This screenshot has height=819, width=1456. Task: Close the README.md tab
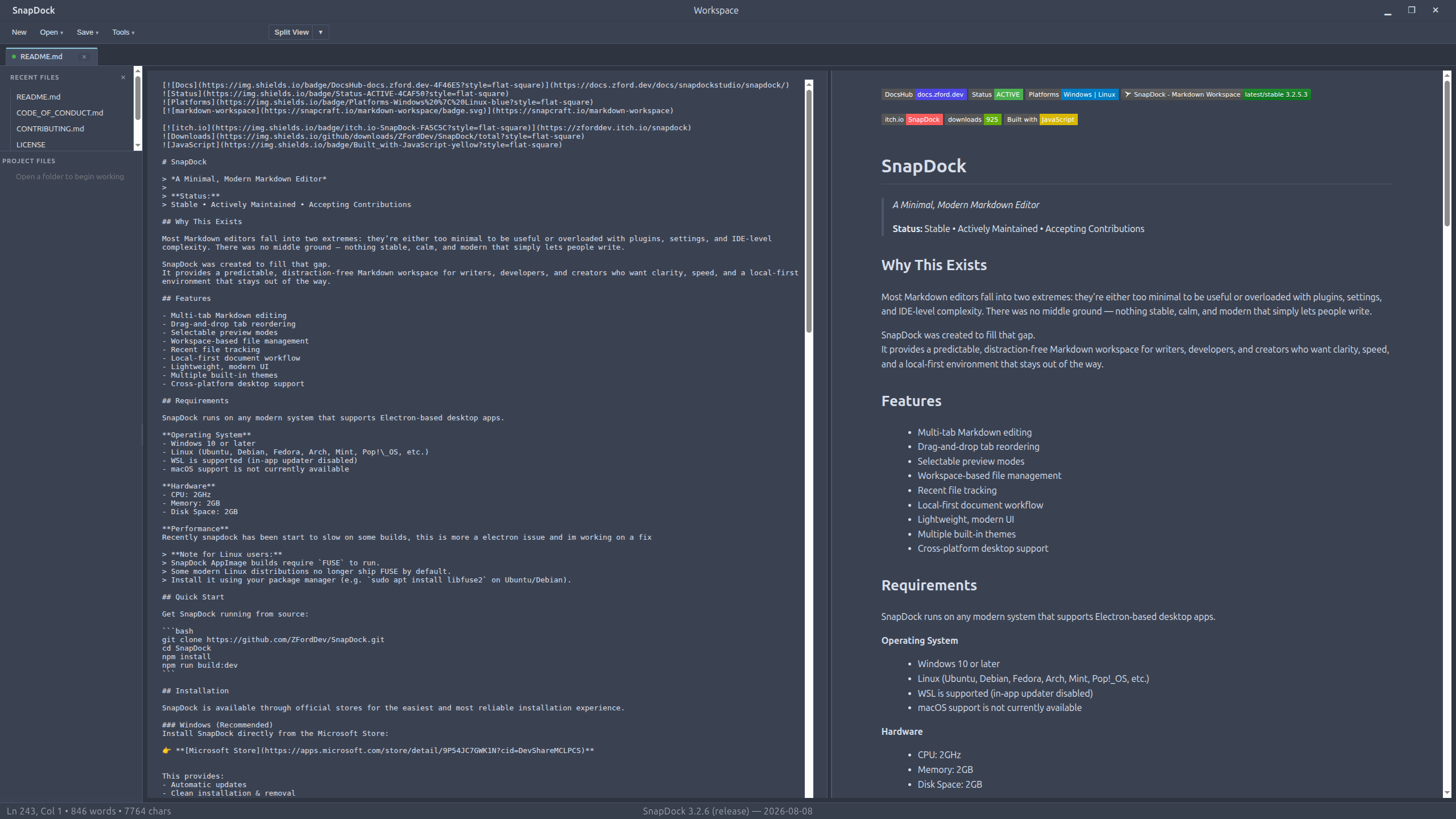[x=84, y=57]
